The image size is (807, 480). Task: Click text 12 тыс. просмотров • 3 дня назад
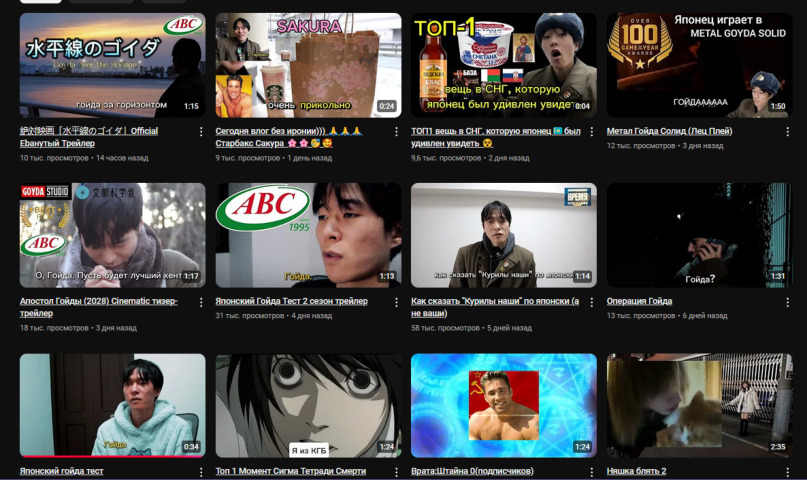click(665, 146)
